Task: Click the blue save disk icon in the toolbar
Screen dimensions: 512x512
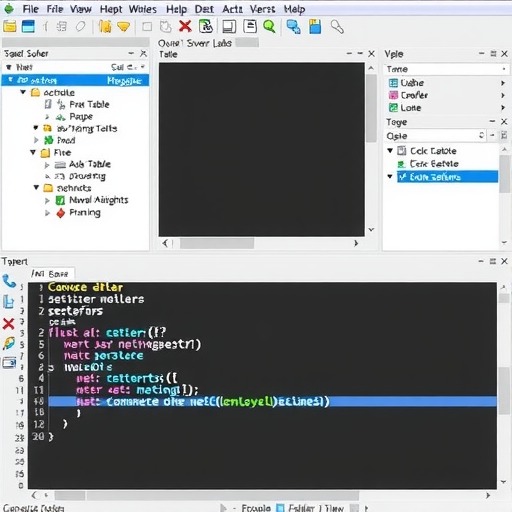Action: click(x=315, y=26)
